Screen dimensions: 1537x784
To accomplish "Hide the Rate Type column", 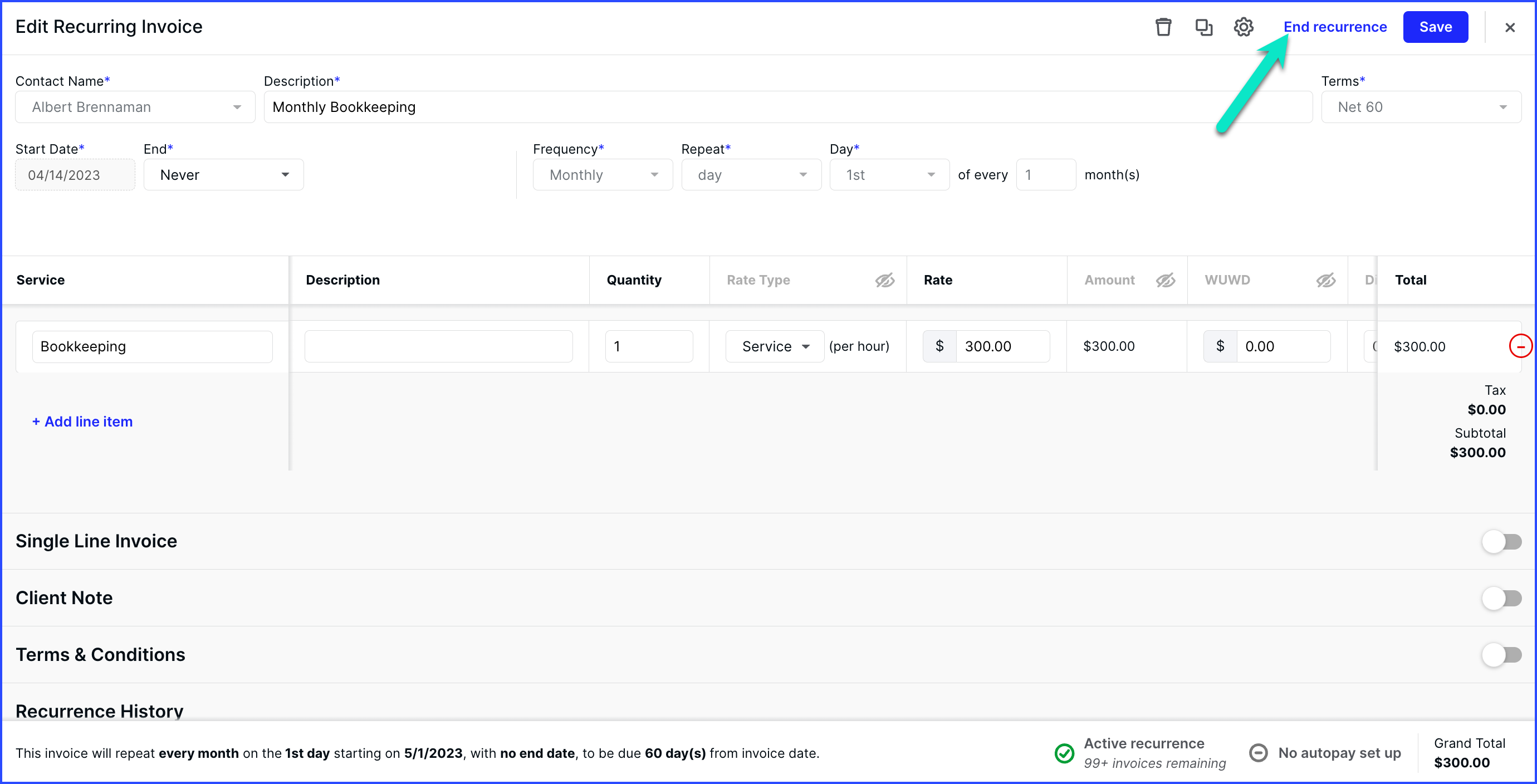I will (884, 280).
